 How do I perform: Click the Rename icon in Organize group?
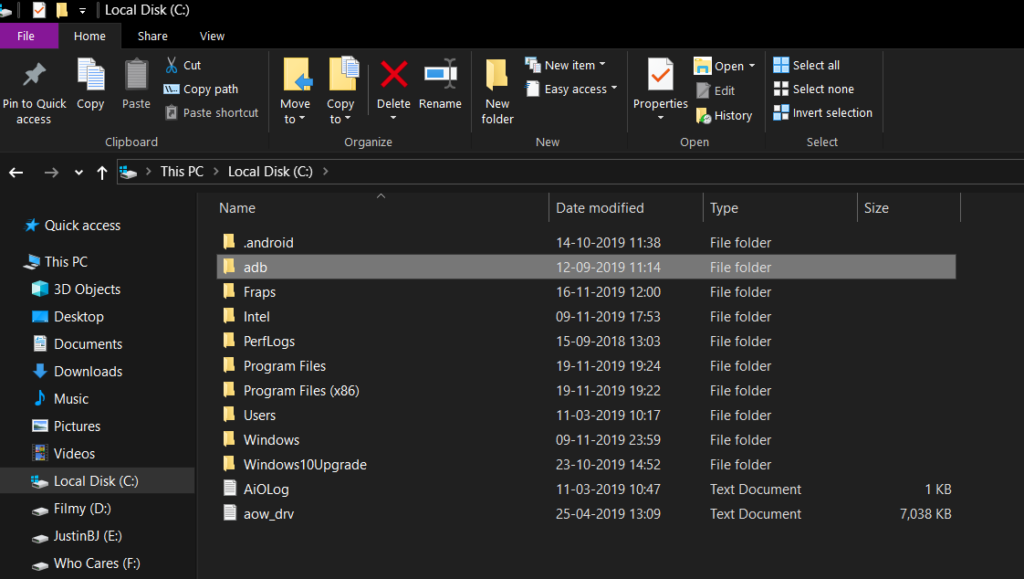point(440,76)
